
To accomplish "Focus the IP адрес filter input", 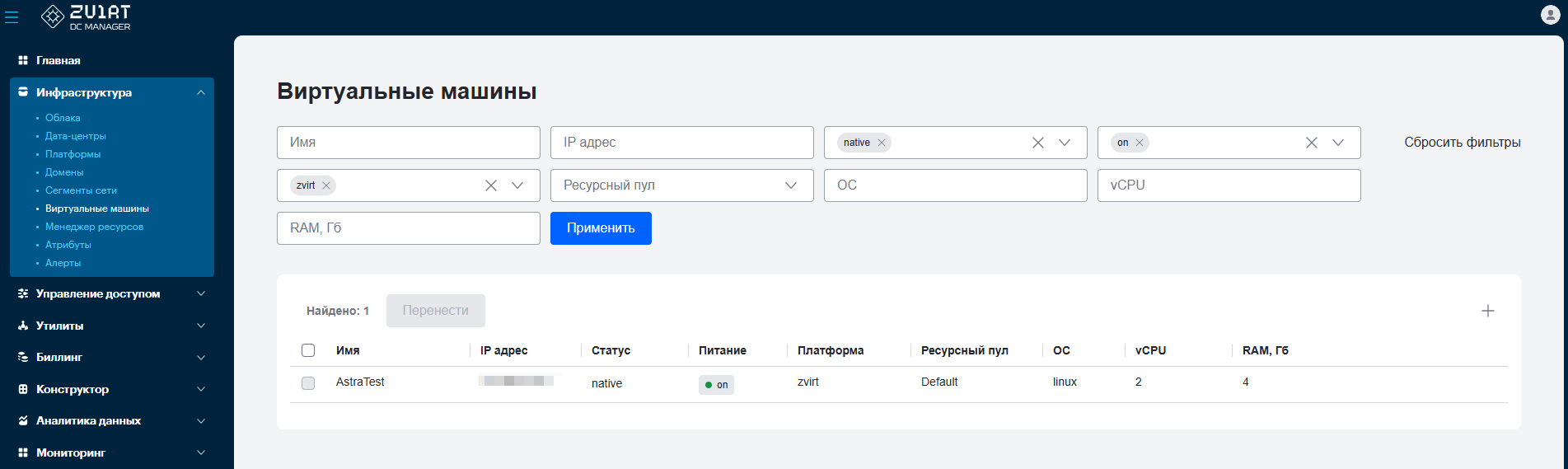I will (x=682, y=143).
